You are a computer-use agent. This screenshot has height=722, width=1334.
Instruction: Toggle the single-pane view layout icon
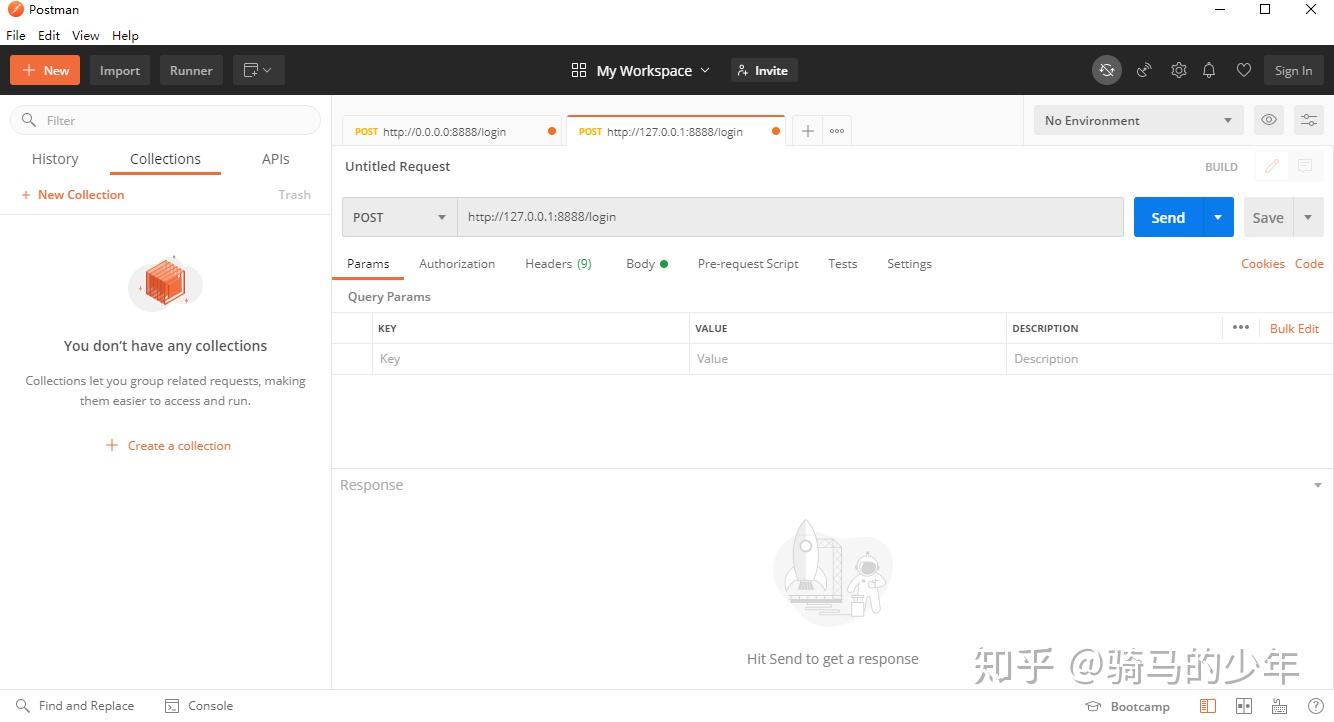click(x=1208, y=706)
